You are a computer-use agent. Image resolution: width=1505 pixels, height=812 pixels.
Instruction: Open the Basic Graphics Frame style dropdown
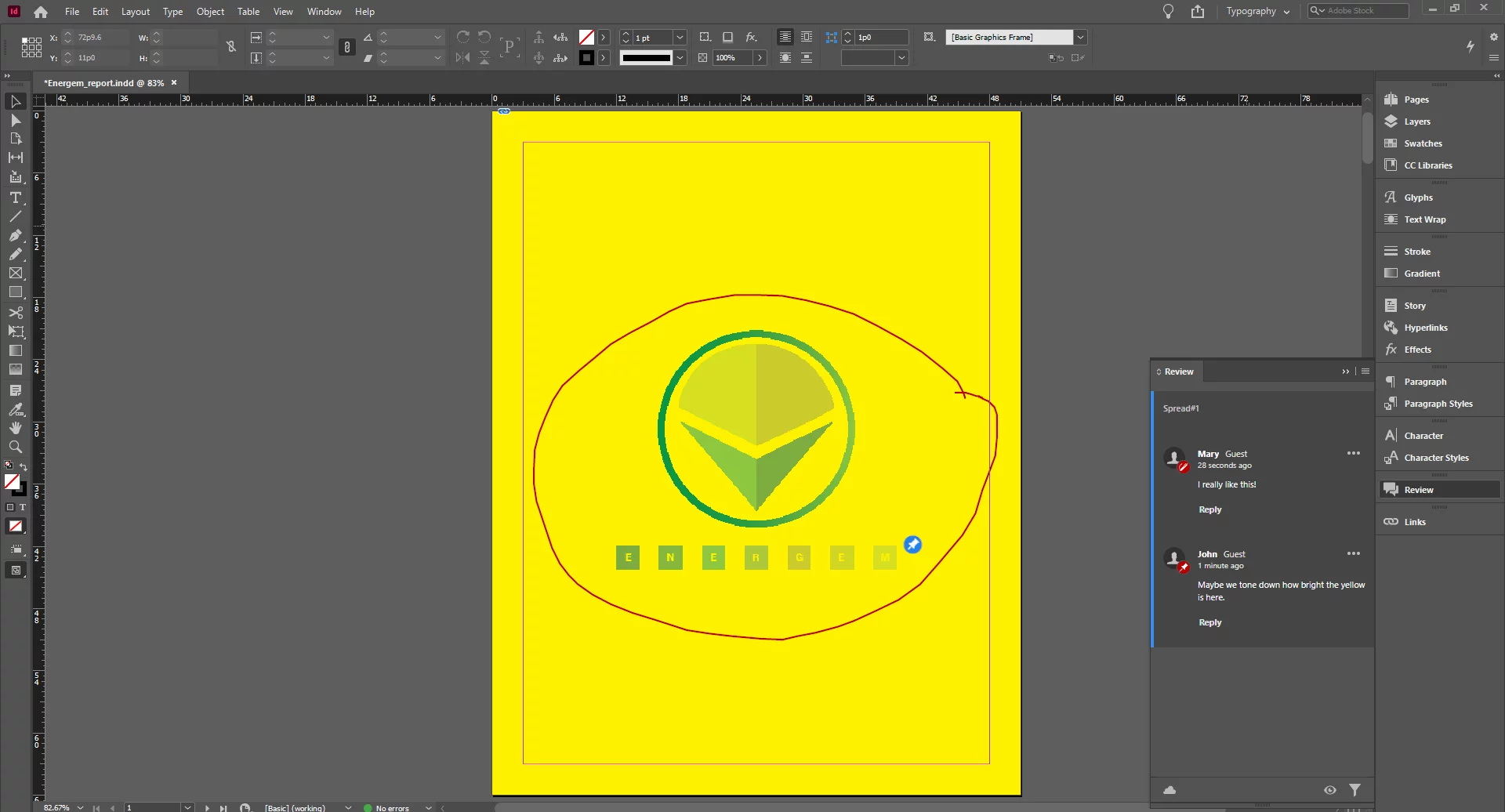pos(1081,37)
